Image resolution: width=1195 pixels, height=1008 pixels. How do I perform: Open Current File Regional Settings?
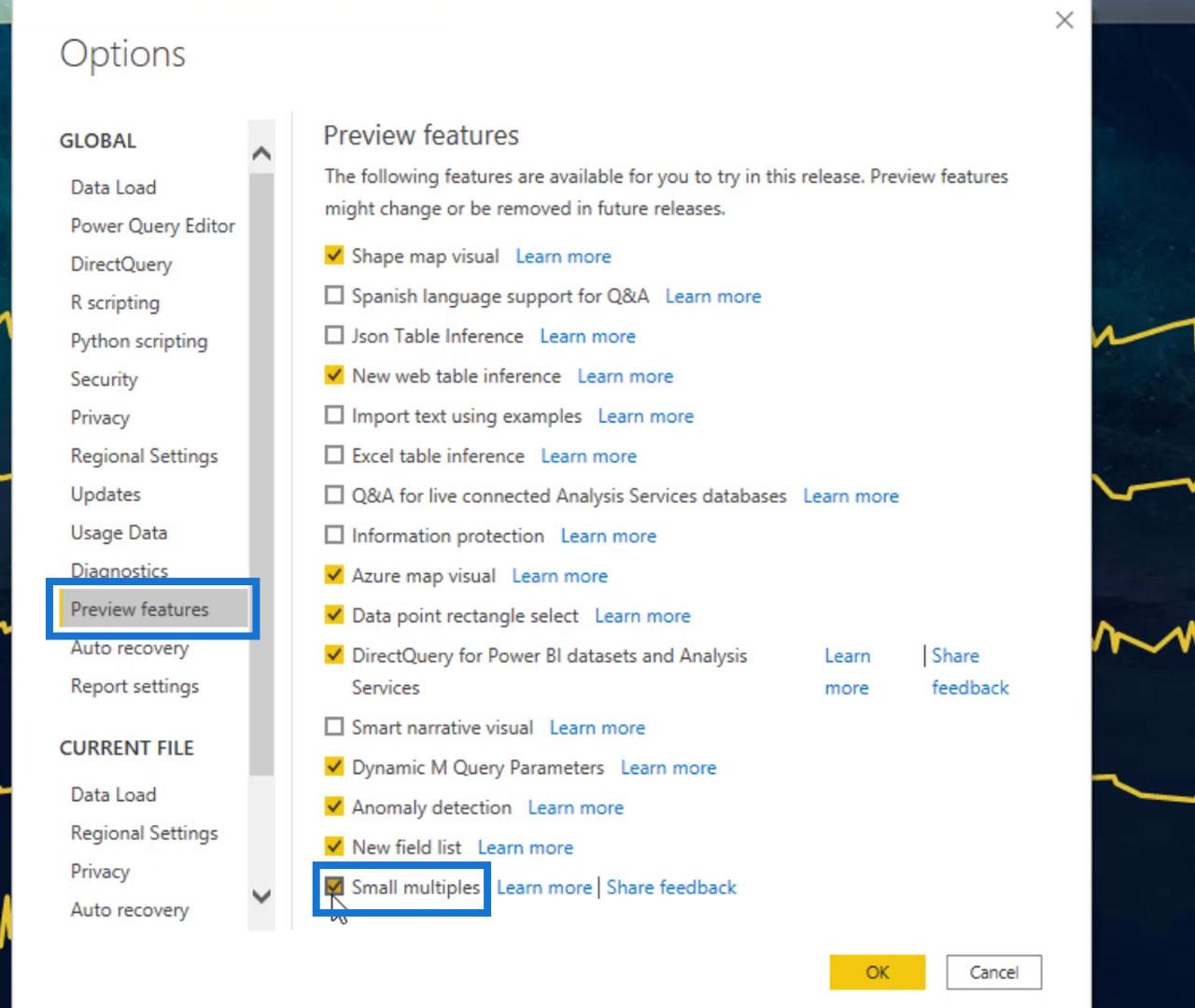click(144, 833)
